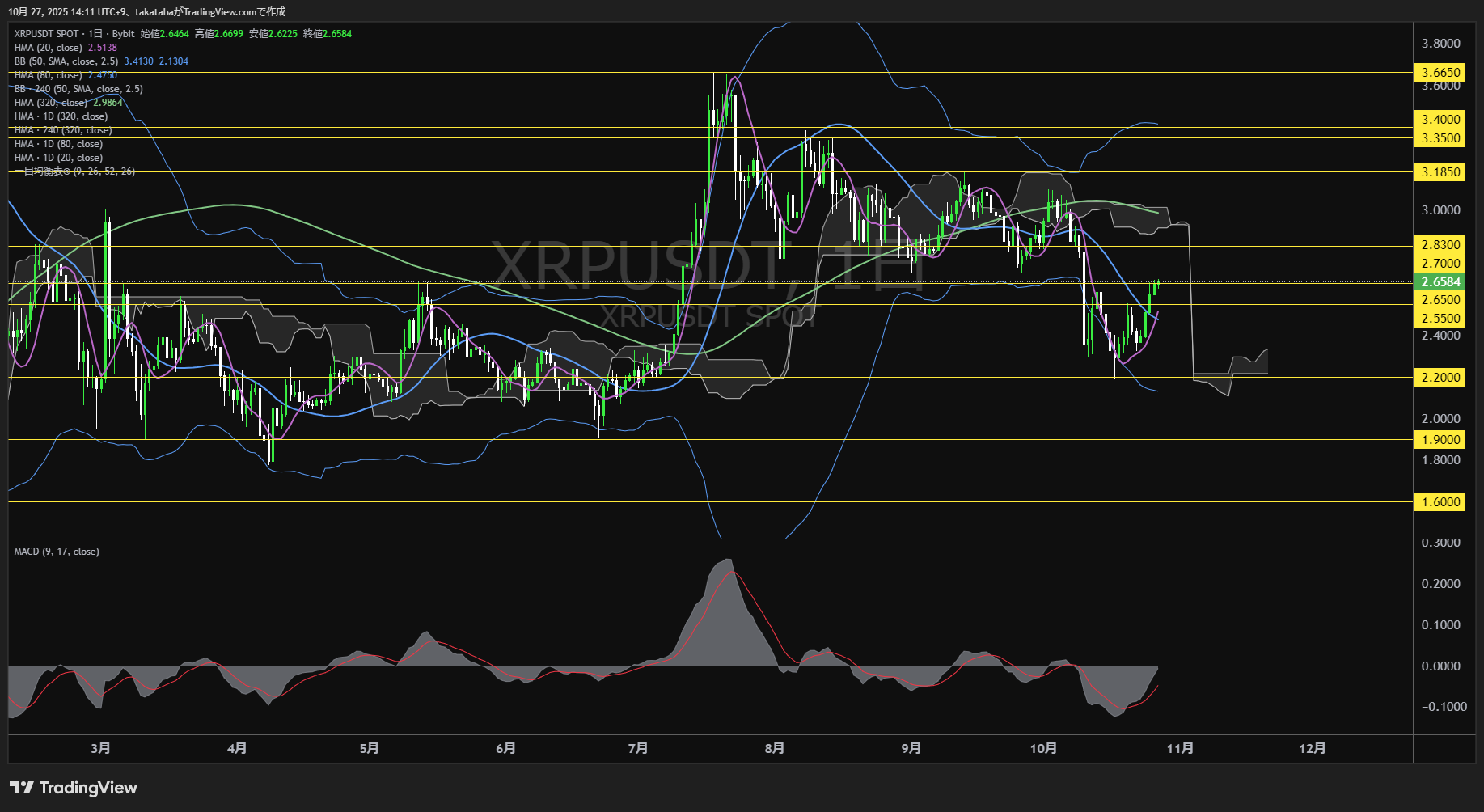Select the BB (50, SMA, close, 2.5) legend

pos(66,61)
